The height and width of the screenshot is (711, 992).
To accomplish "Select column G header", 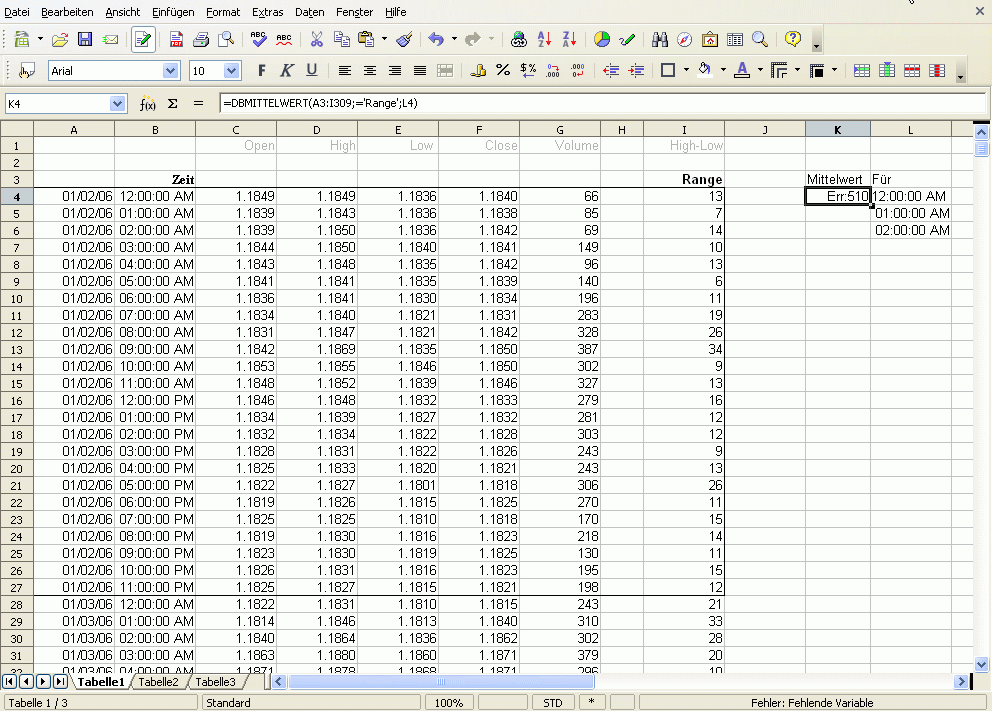I will point(560,129).
